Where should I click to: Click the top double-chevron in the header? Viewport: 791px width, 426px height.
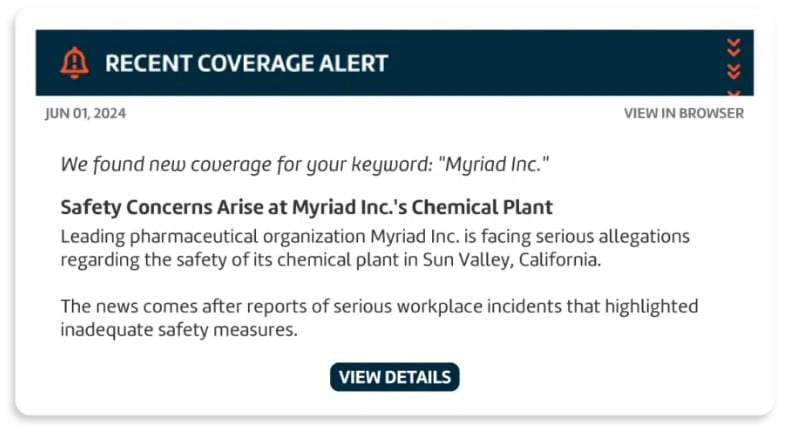pyautogui.click(x=734, y=46)
